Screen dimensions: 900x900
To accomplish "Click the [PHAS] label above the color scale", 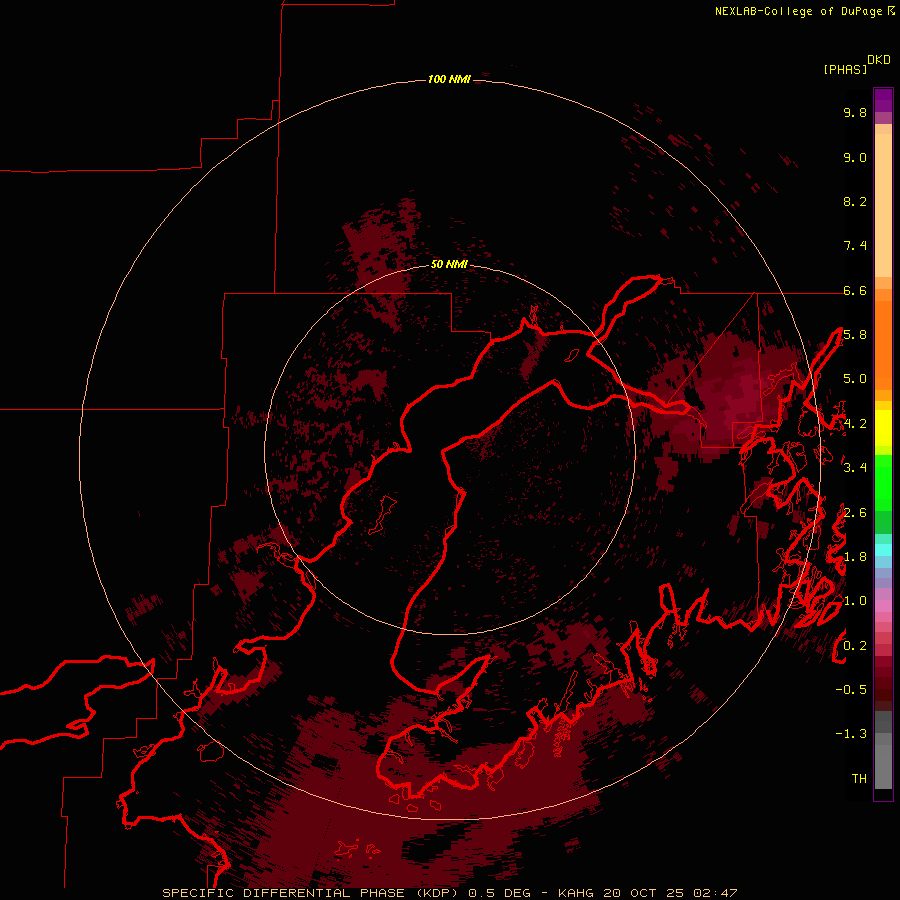I will point(845,69).
